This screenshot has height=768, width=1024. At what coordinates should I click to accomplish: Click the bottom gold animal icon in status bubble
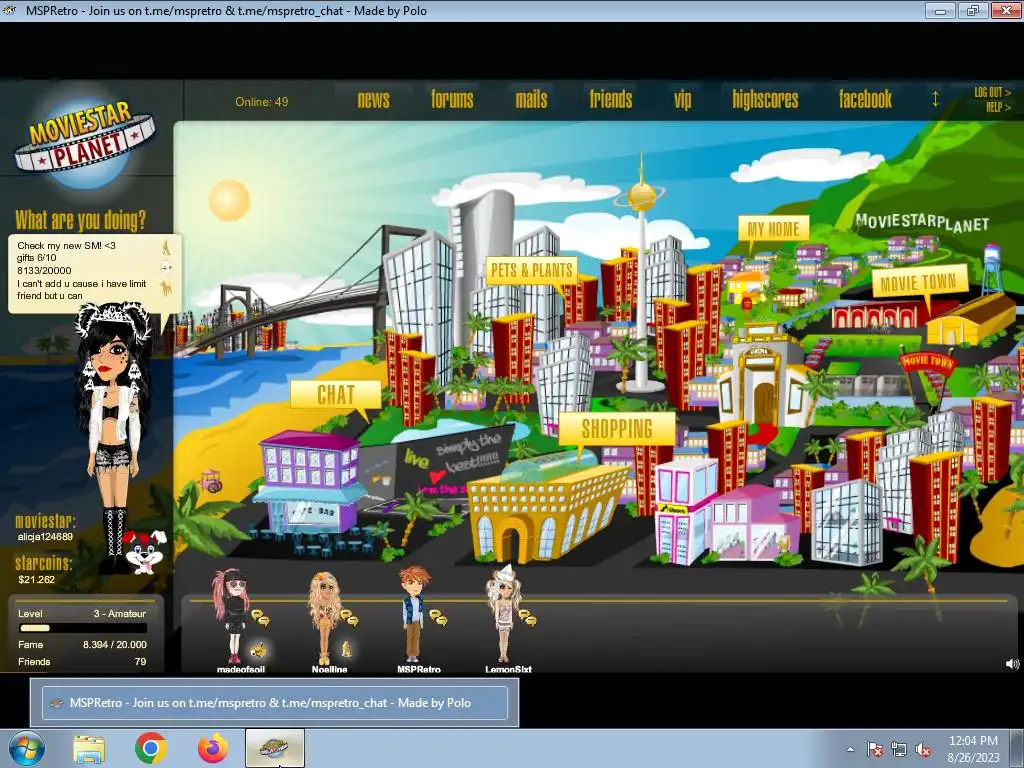(166, 288)
